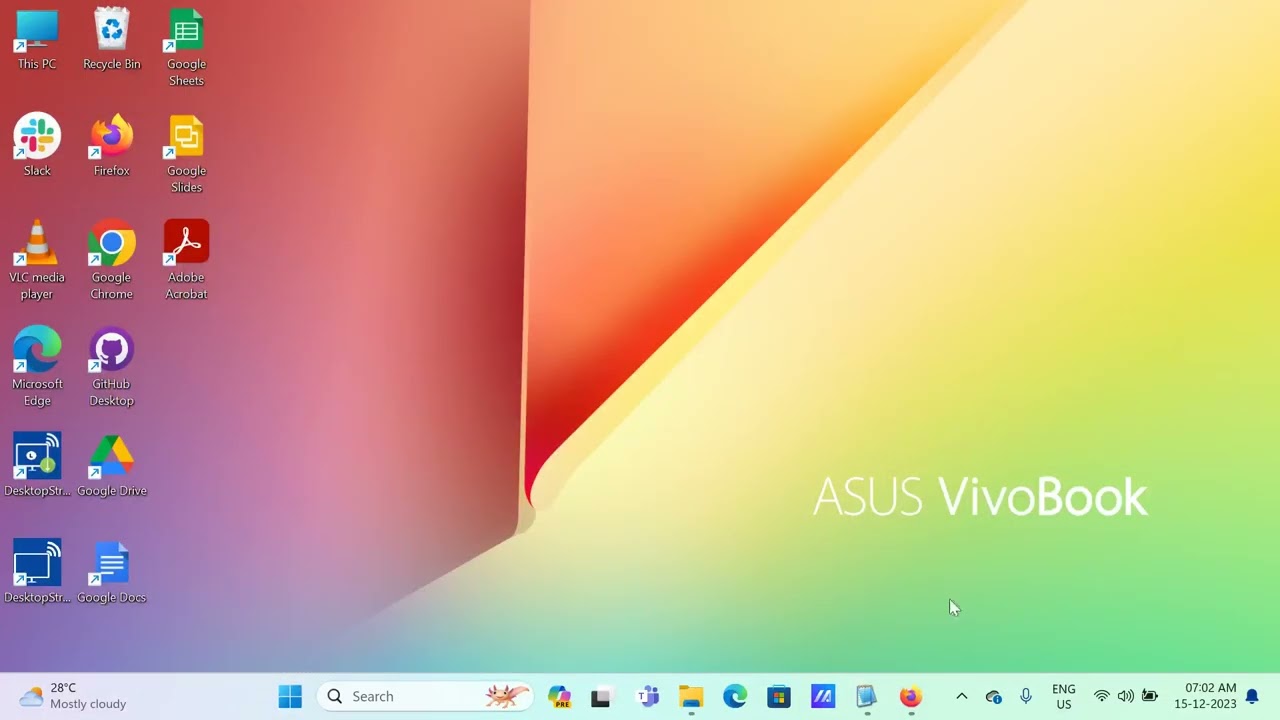Viewport: 1280px width, 720px height.
Task: Select the Google Sheets shortcut
Action: 186,48
